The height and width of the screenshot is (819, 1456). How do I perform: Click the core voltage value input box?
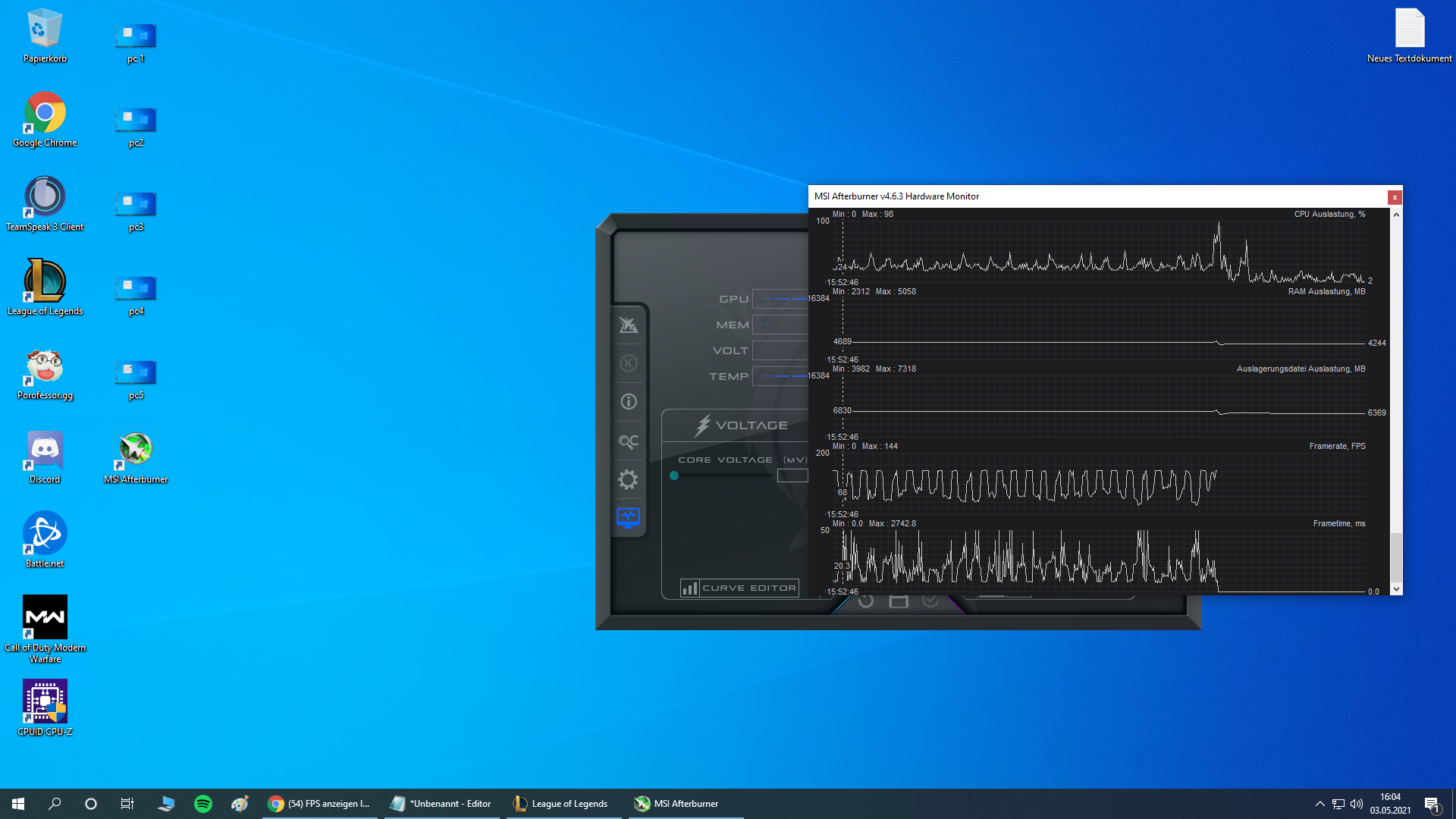[x=792, y=476]
